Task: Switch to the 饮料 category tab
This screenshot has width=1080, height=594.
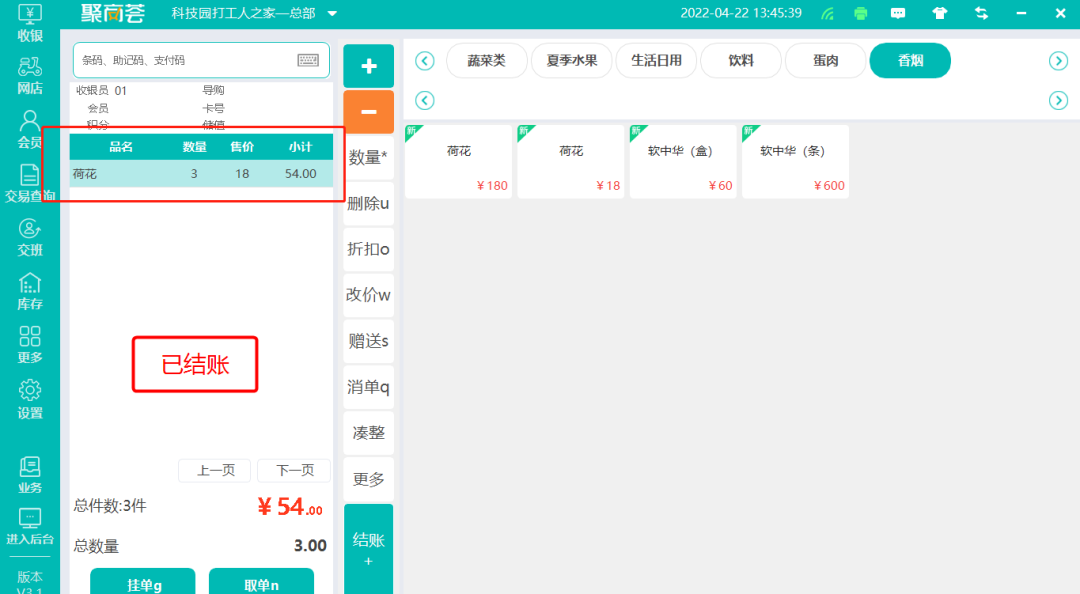Action: point(741,61)
